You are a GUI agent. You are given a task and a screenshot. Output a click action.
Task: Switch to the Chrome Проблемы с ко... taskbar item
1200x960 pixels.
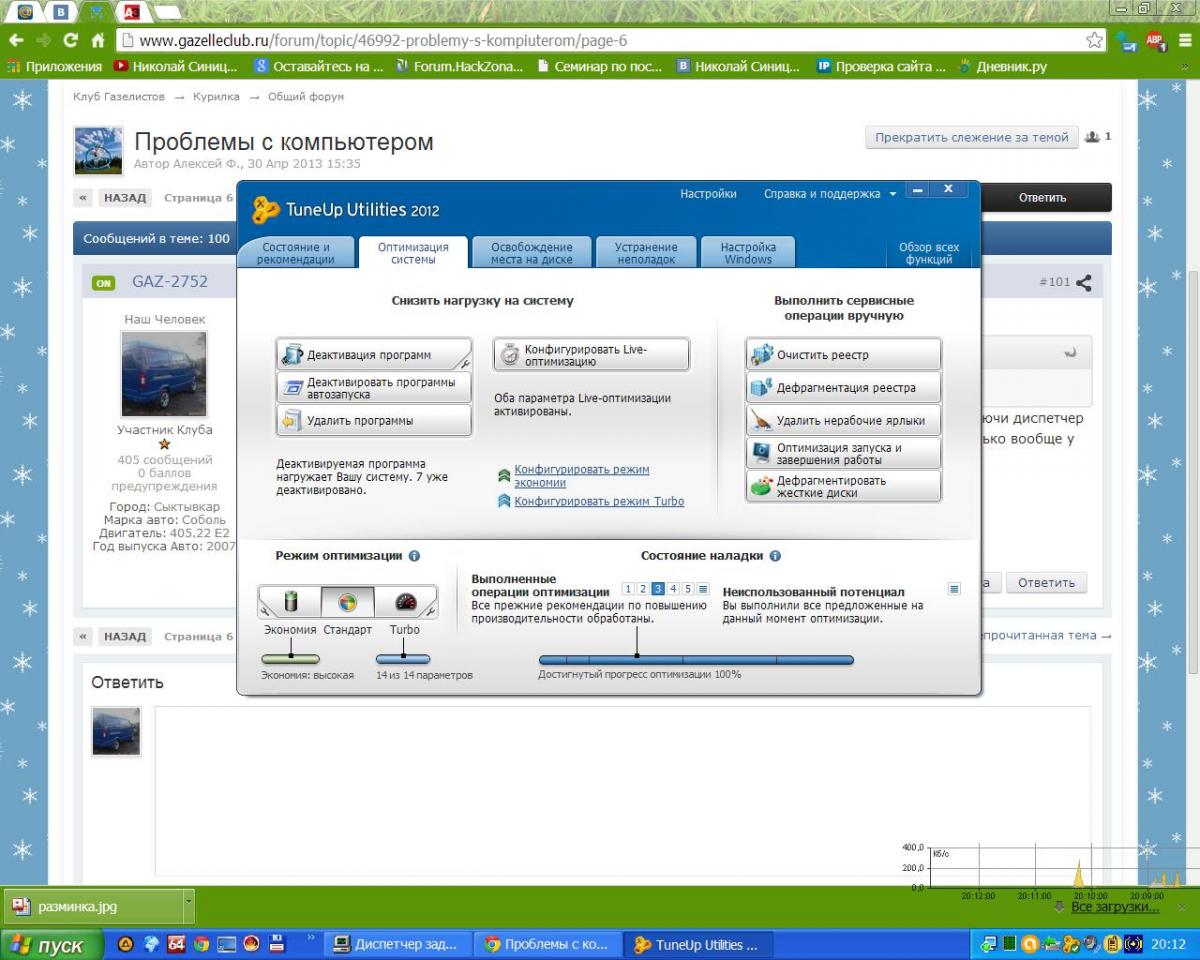pyautogui.click(x=547, y=945)
